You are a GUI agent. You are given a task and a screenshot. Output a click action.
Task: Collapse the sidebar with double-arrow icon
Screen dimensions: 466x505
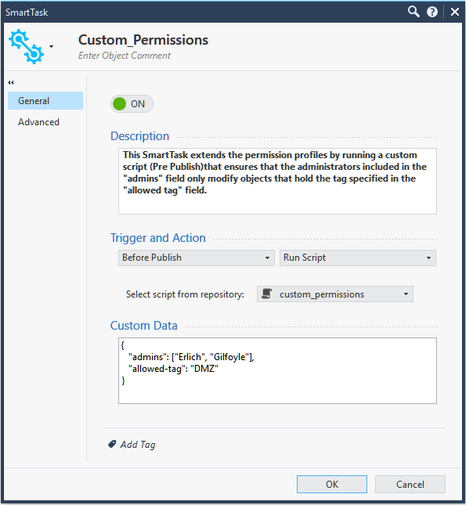point(11,82)
